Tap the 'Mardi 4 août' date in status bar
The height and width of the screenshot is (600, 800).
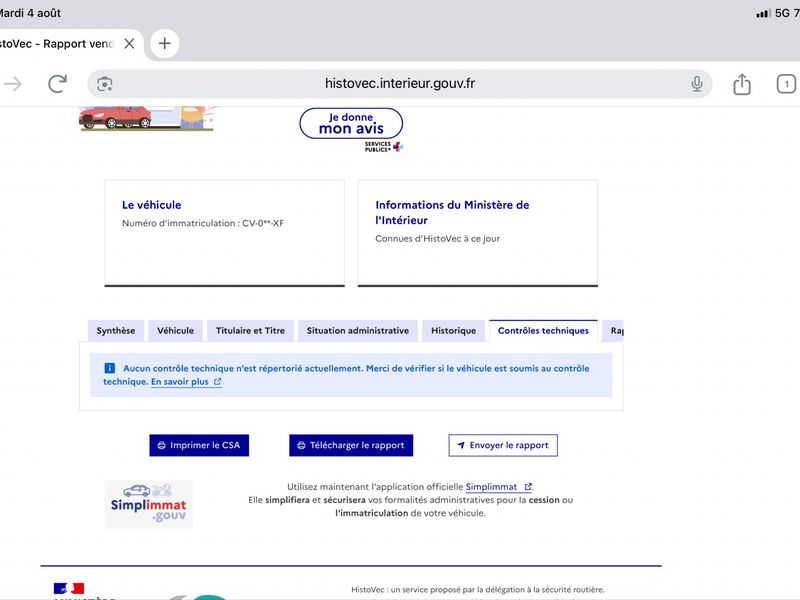pos(30,13)
